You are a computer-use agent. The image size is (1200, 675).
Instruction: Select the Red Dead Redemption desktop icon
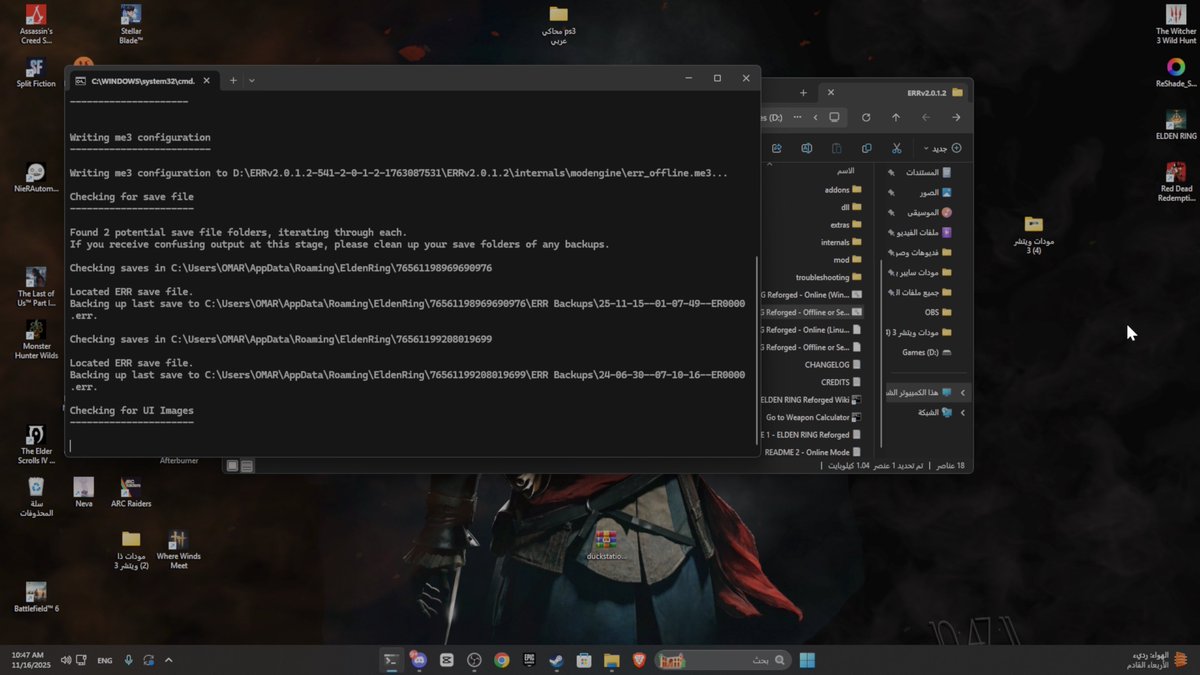pos(1176,183)
